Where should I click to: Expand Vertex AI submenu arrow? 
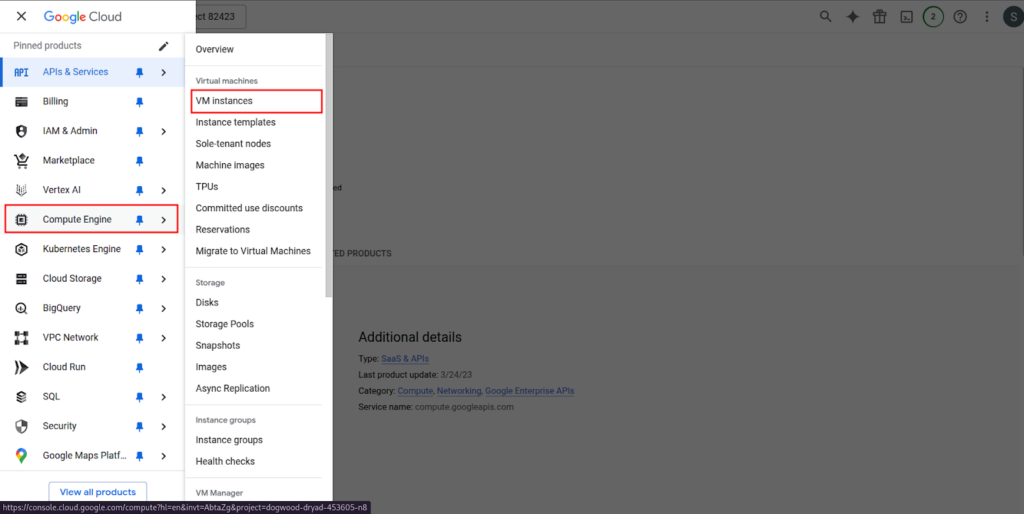point(163,190)
